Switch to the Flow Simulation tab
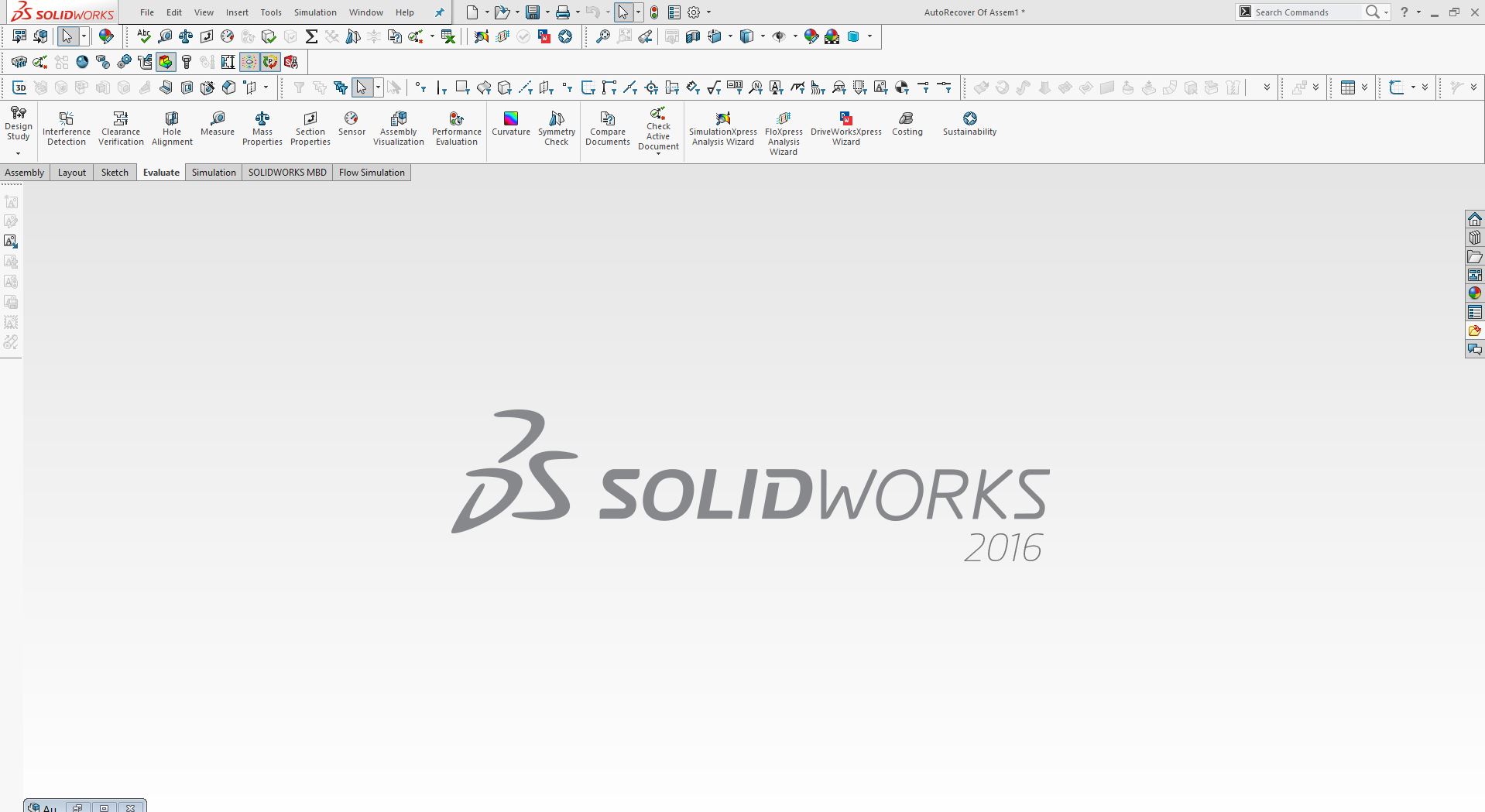The height and width of the screenshot is (812, 1485). coord(372,173)
